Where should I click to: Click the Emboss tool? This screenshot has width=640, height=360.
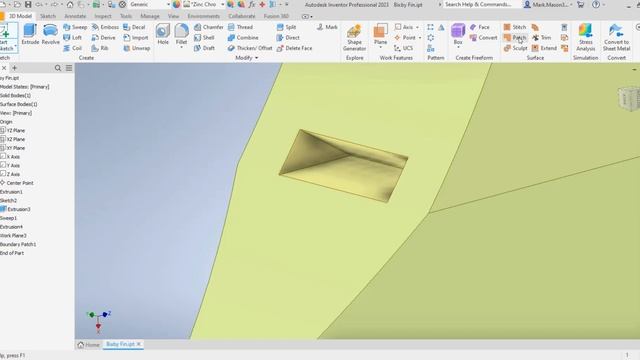105,27
